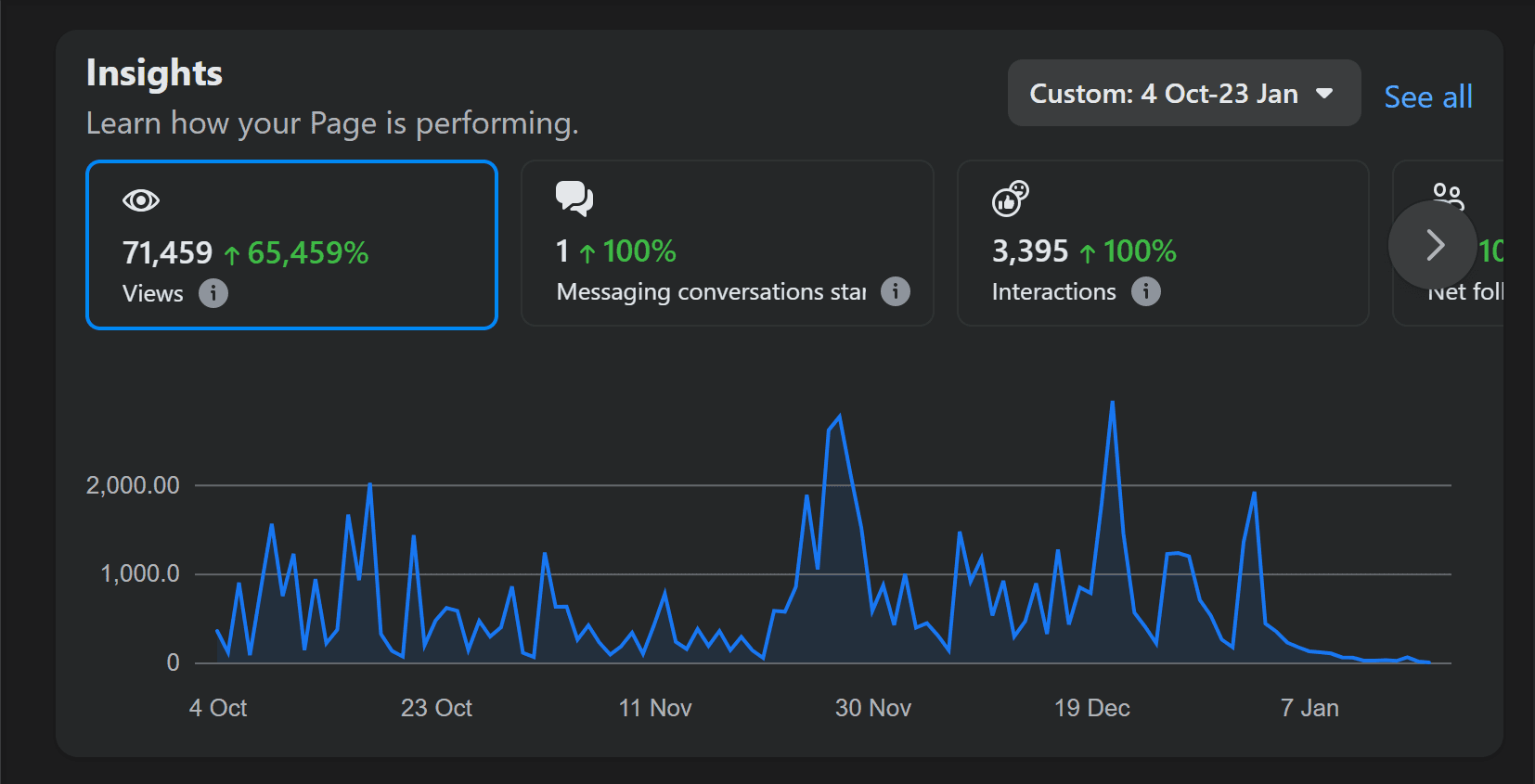Click the highest chart peak near 19 Dec

(1112, 403)
